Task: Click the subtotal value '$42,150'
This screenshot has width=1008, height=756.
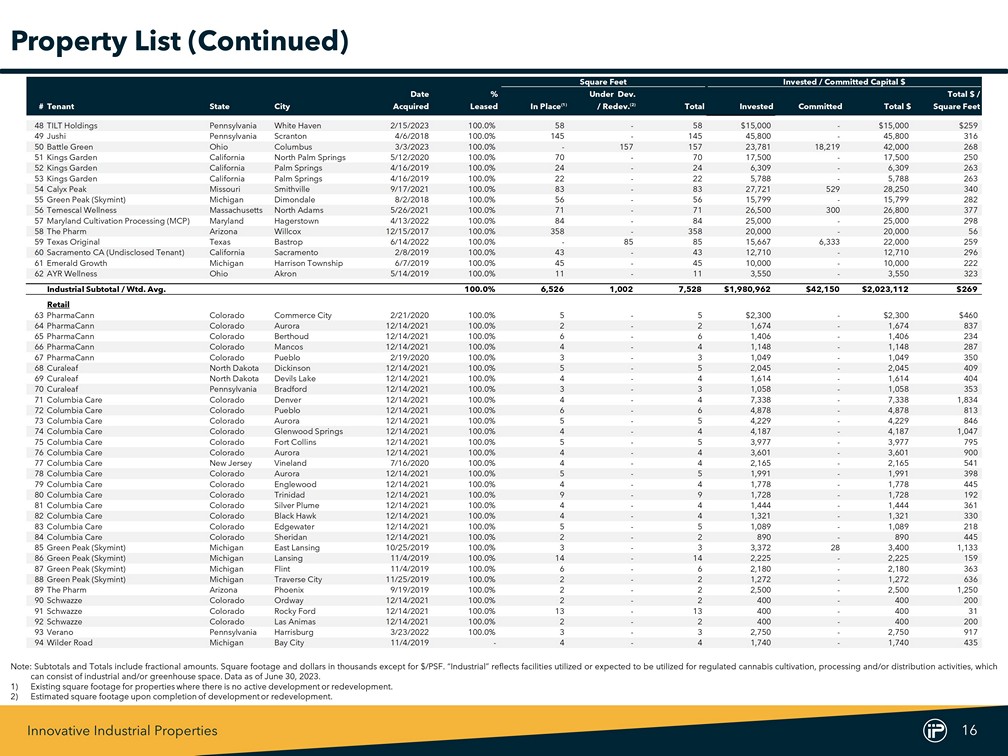Action: pos(822,289)
